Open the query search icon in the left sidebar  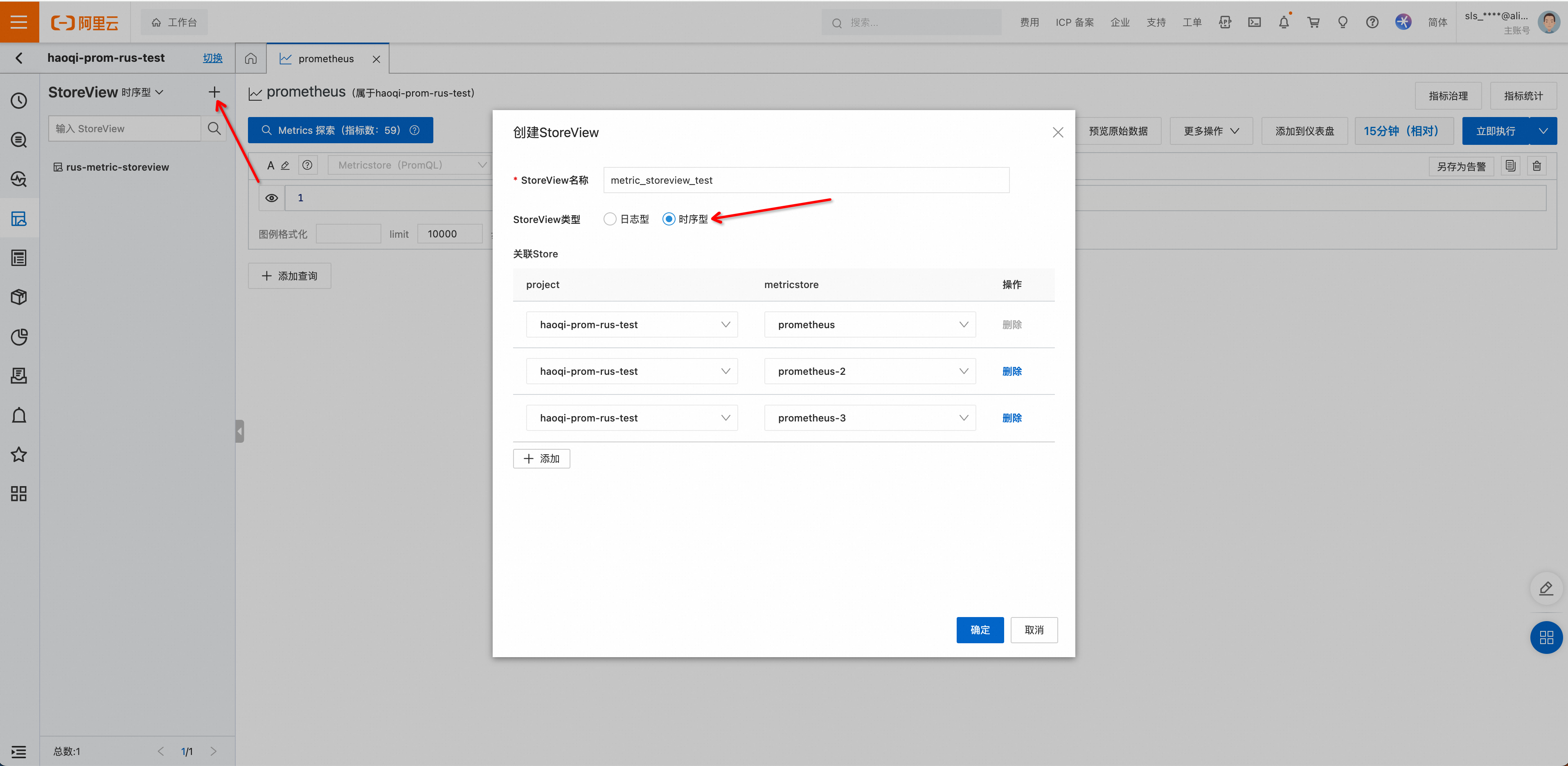click(x=19, y=140)
